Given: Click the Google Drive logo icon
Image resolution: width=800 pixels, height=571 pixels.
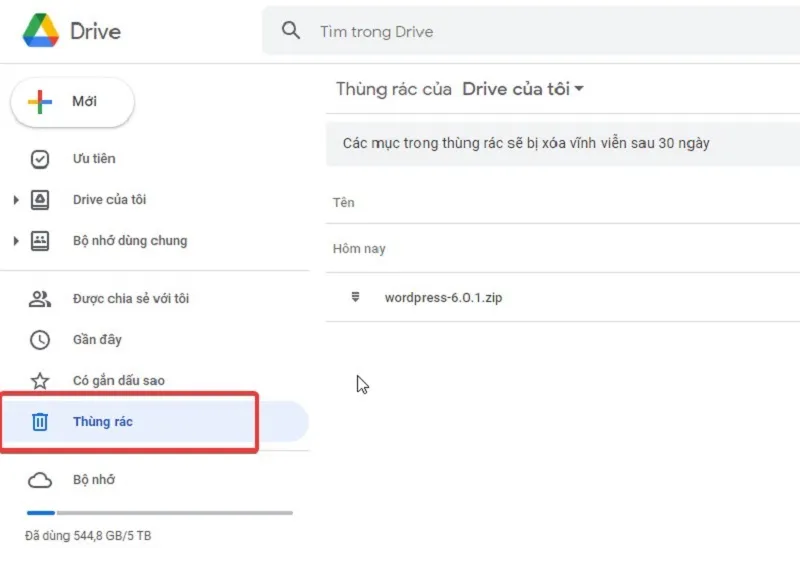Looking at the screenshot, I should point(41,31).
